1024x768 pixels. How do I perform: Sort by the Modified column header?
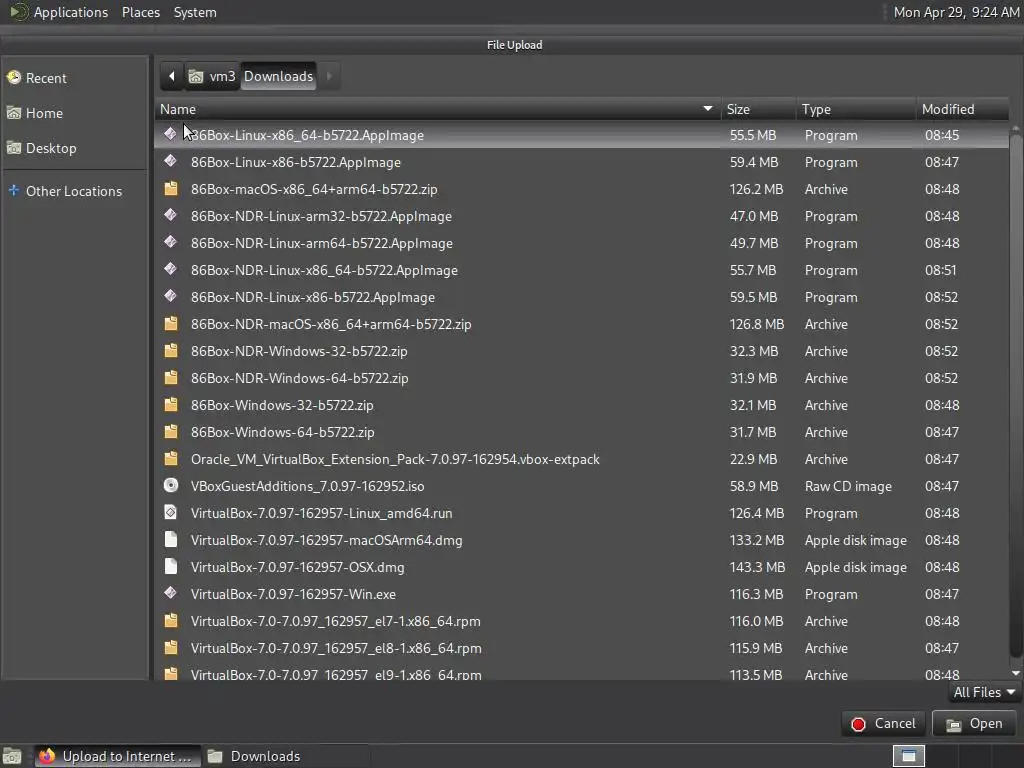[962, 109]
